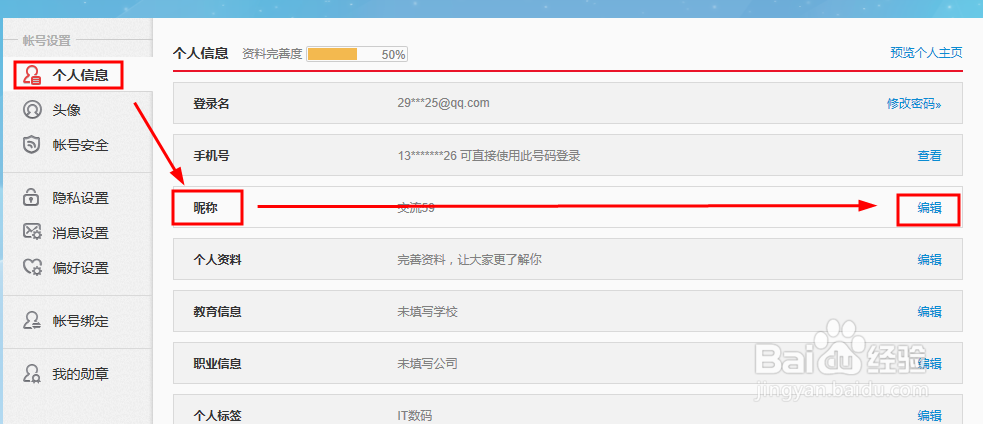The height and width of the screenshot is (424, 983).
Task: Click the 偏好设置 heart-gear icon
Action: [x=31, y=268]
